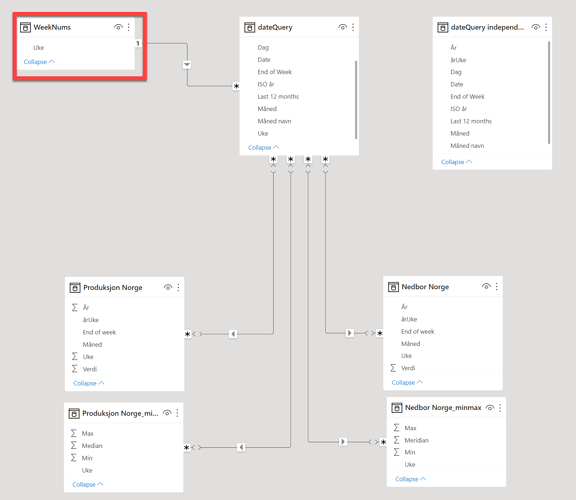Collapse the dateQuery table card
Image resolution: width=576 pixels, height=500 pixels.
pyautogui.click(x=263, y=147)
